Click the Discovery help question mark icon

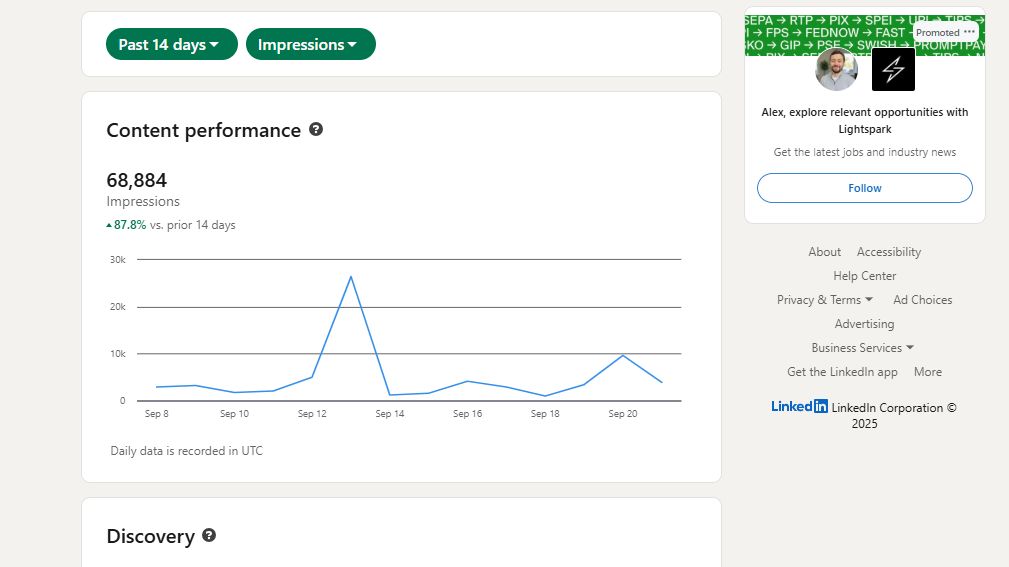point(209,535)
